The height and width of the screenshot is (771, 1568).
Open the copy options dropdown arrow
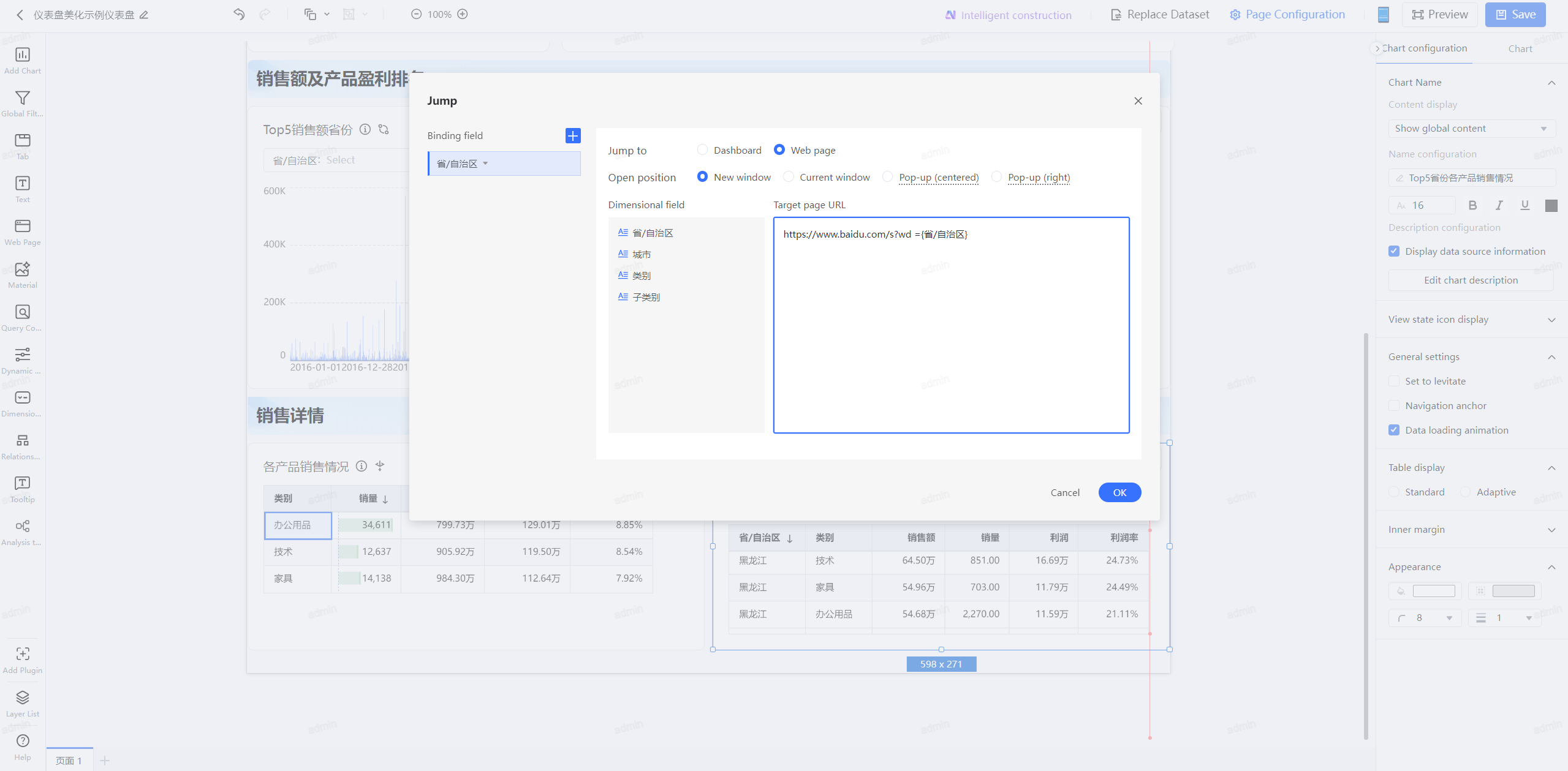tap(327, 14)
